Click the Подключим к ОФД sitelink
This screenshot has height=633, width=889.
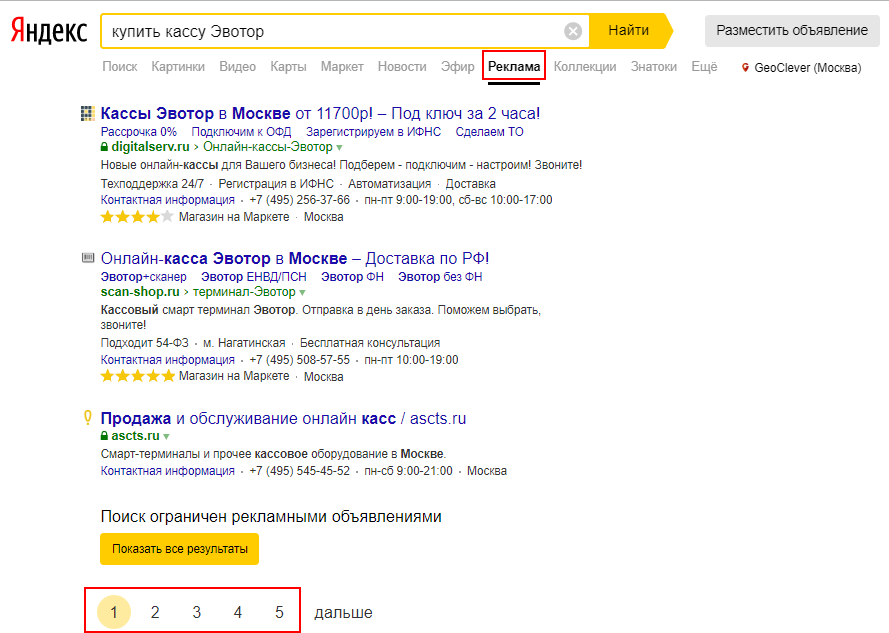pos(242,132)
